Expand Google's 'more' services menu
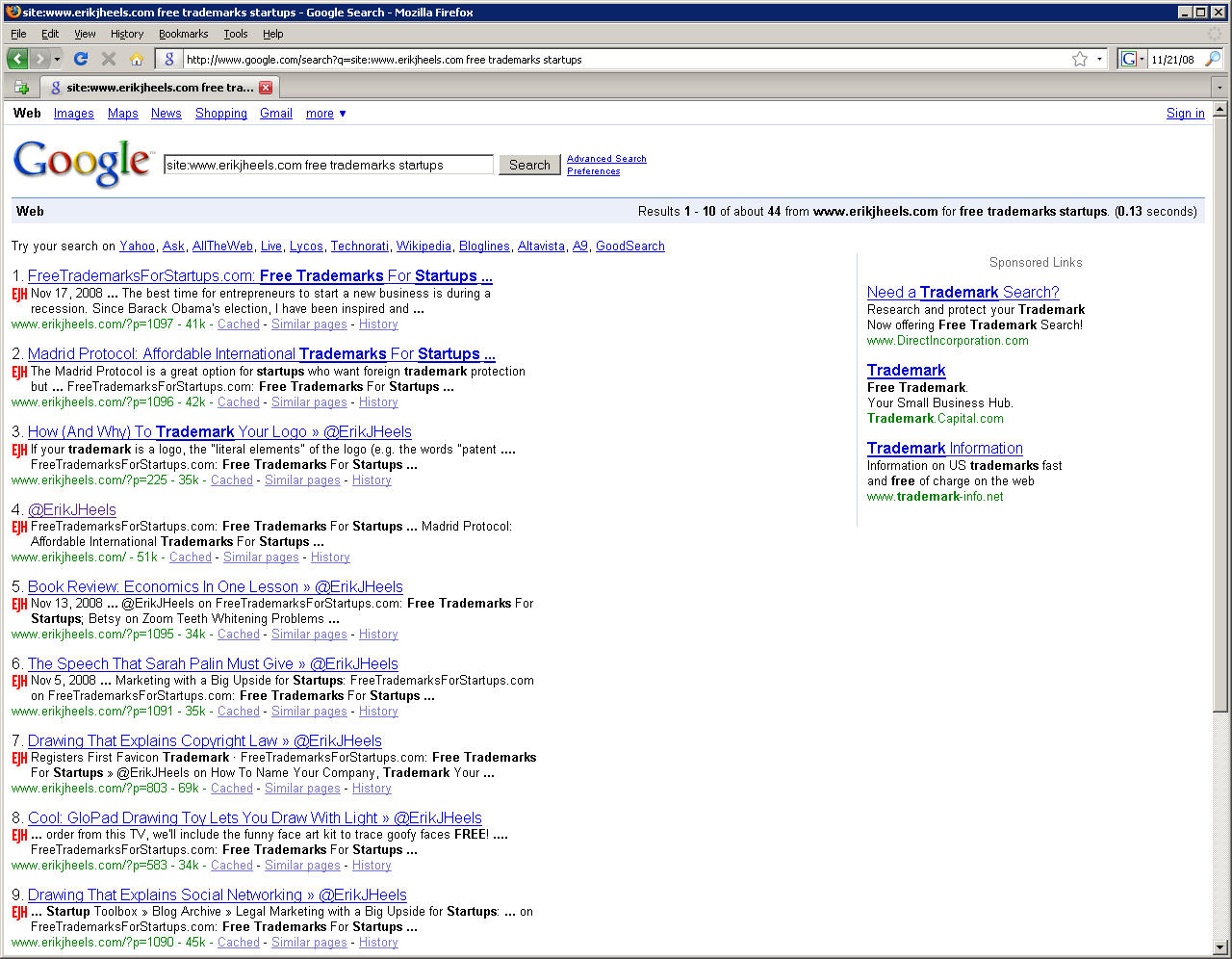The height and width of the screenshot is (959, 1232). (x=326, y=114)
